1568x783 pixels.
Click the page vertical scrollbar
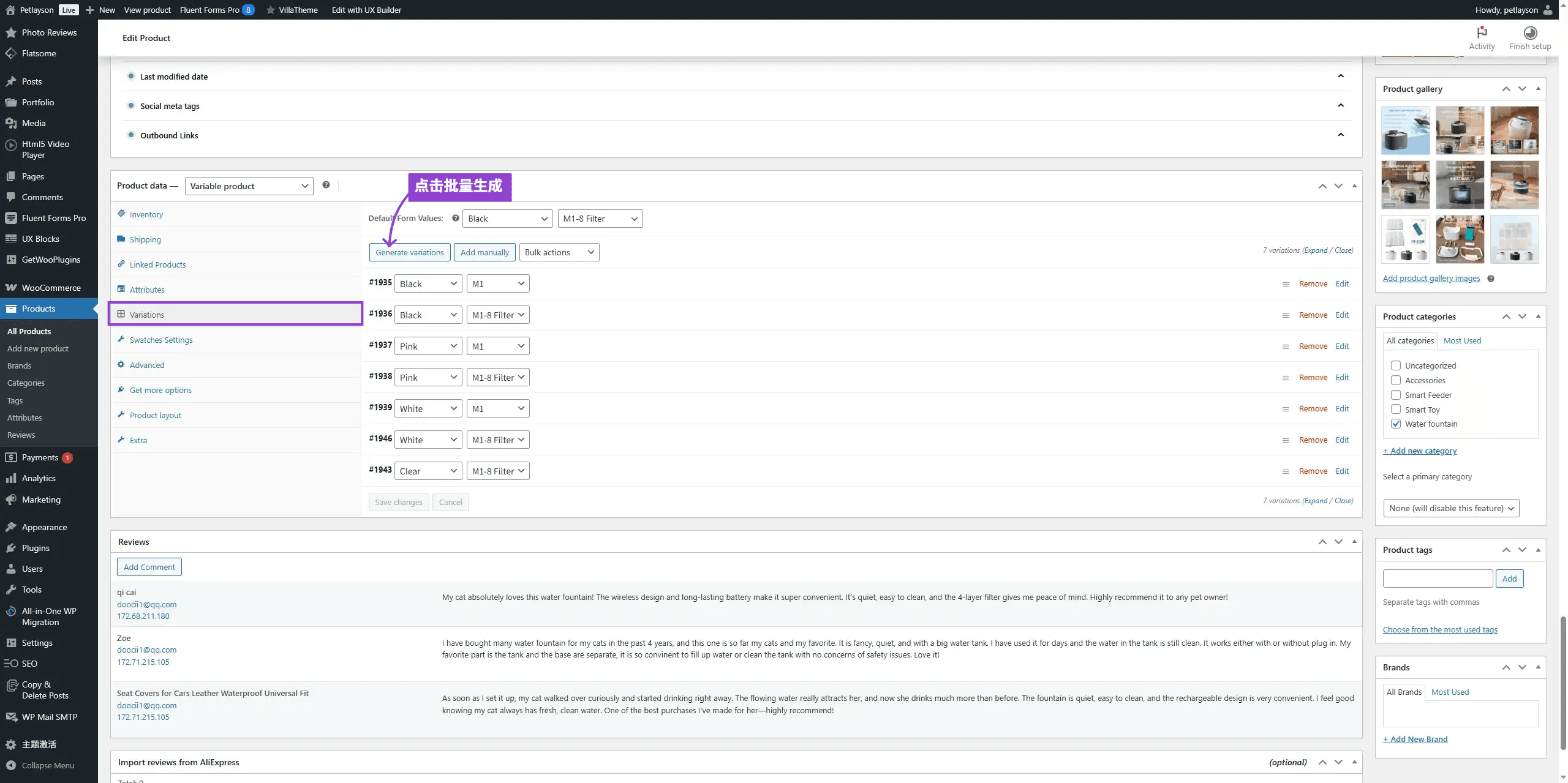point(1562,680)
